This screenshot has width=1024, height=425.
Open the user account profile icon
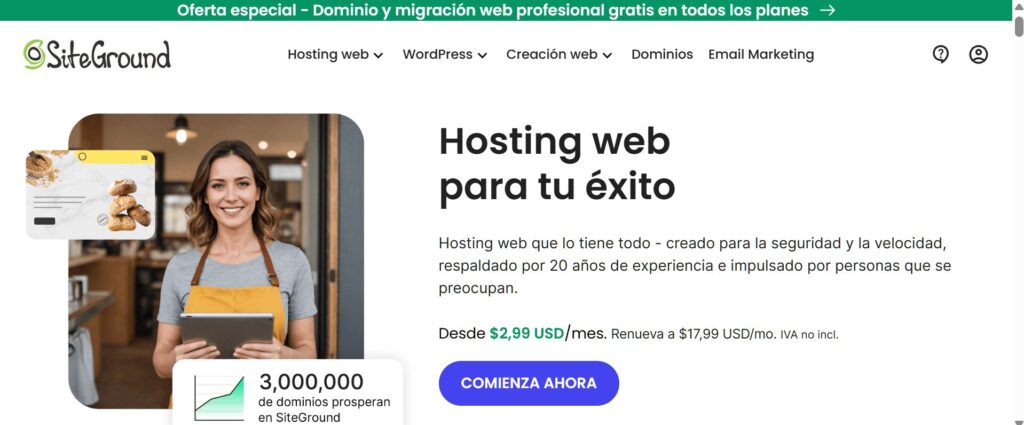point(978,54)
